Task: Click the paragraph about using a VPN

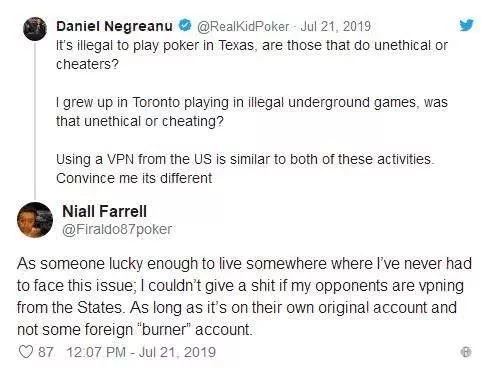Action: 245,169
